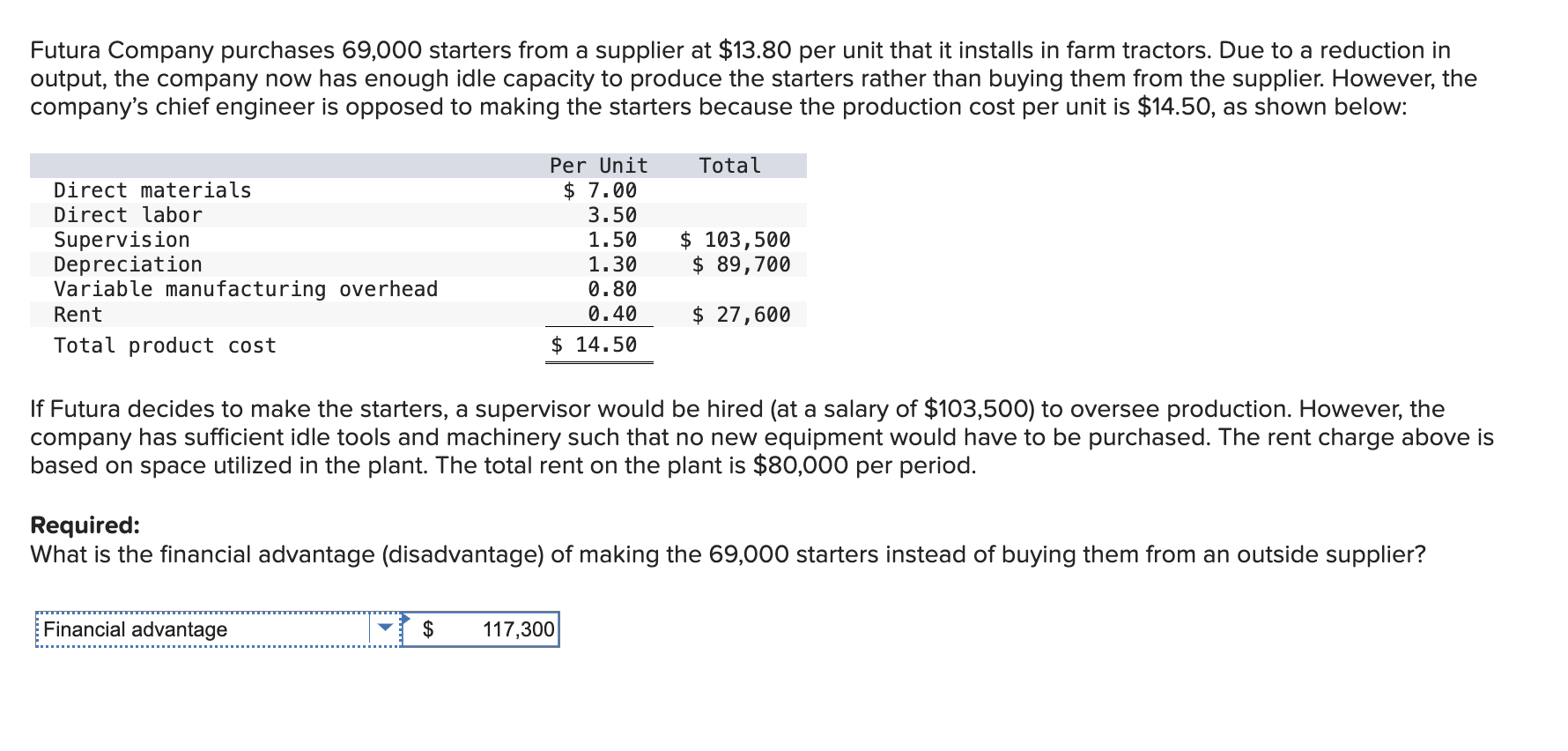
Task: Click the $7.00 direct materials cell
Action: [x=600, y=190]
